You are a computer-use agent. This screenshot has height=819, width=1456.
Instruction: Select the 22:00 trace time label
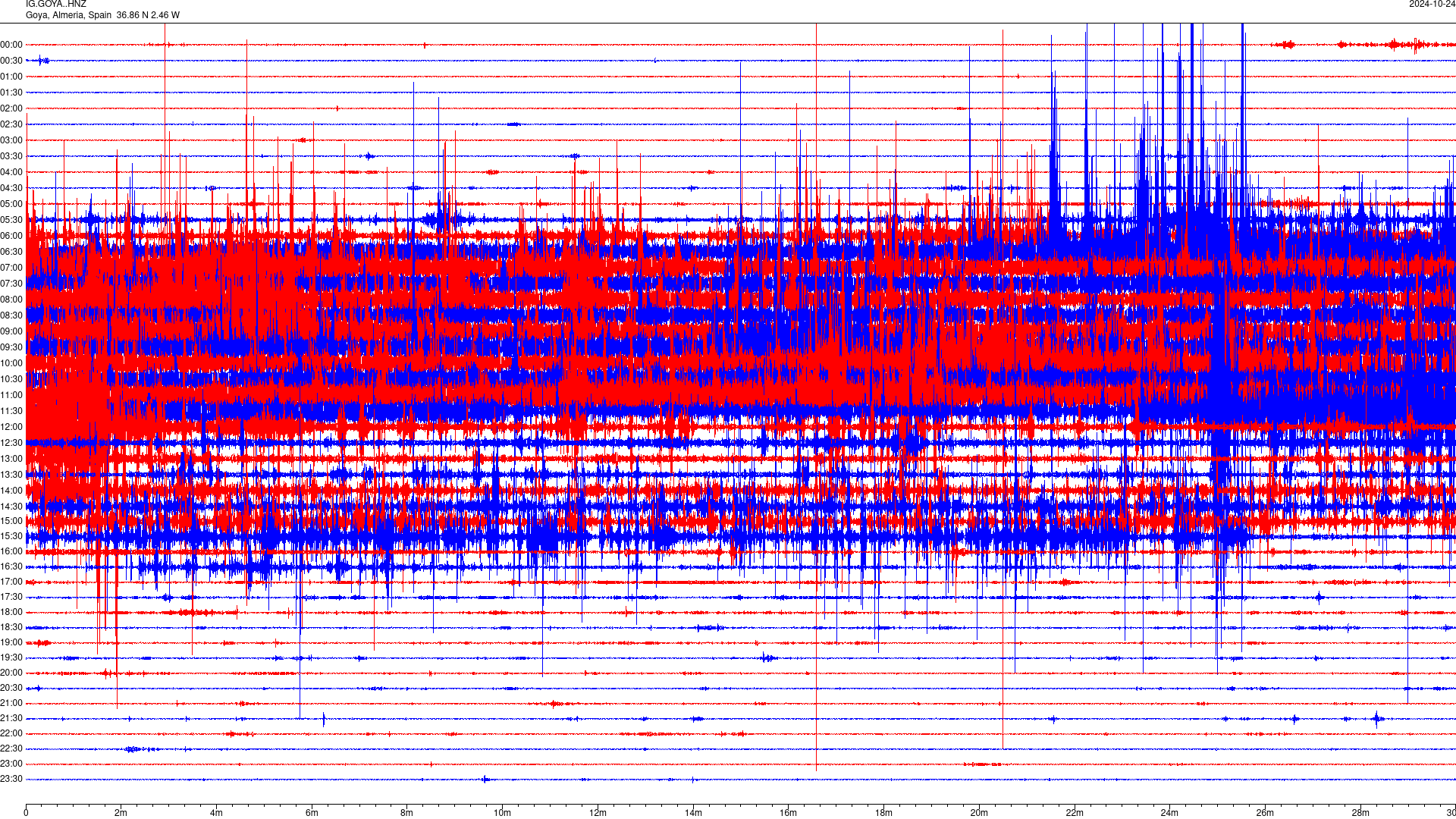pyautogui.click(x=11, y=733)
